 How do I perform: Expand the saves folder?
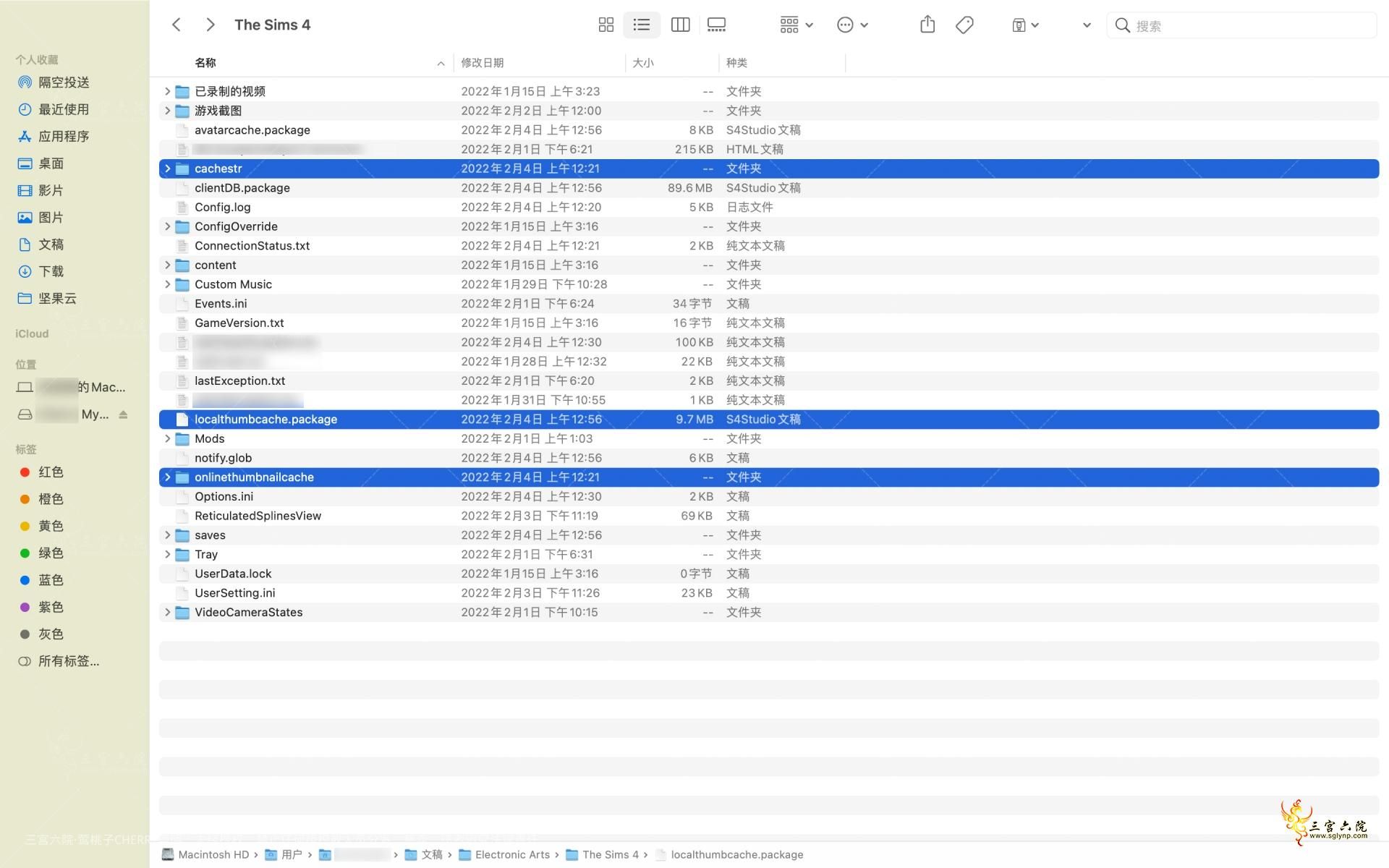coord(167,535)
